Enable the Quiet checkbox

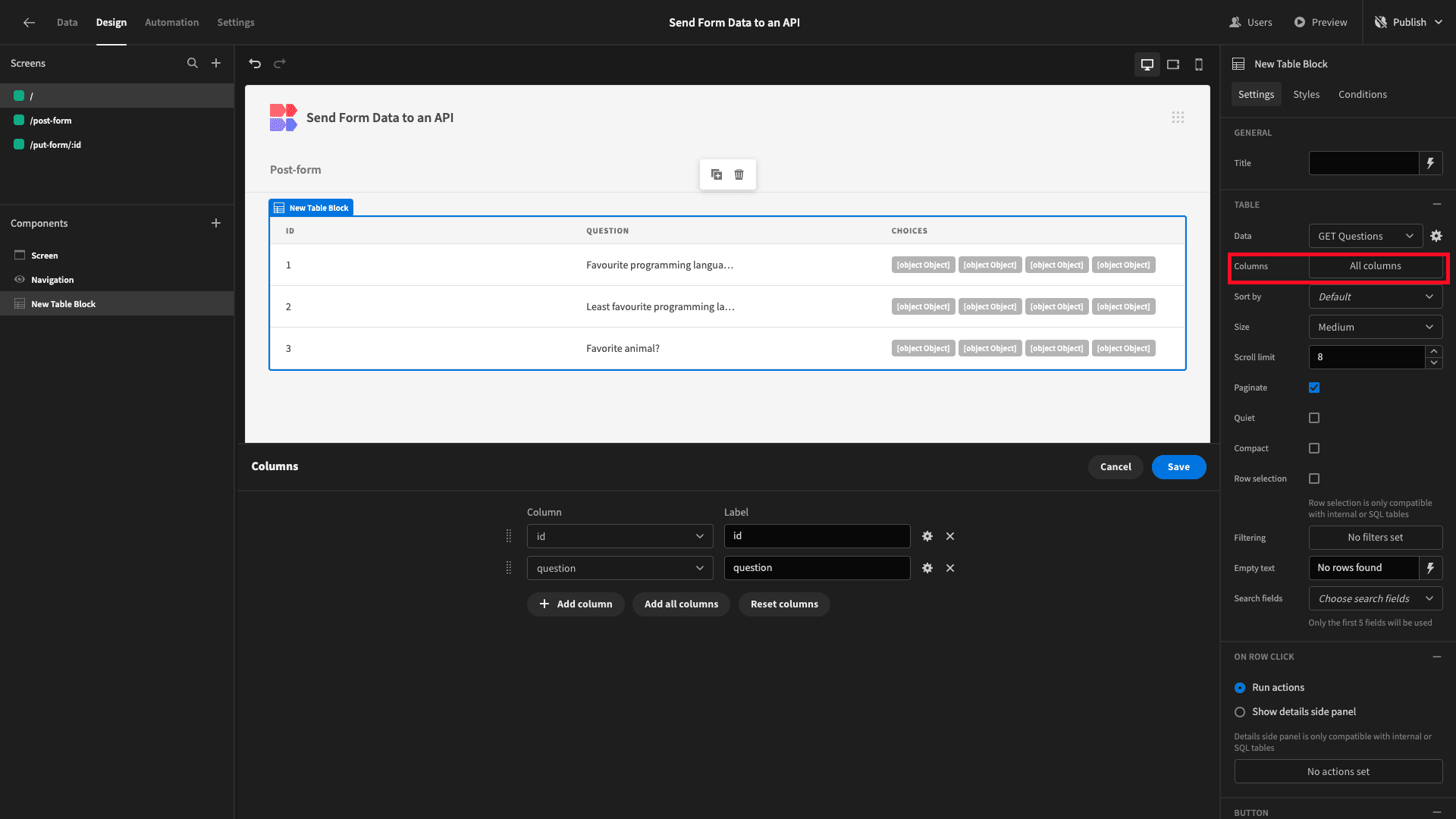[1314, 418]
